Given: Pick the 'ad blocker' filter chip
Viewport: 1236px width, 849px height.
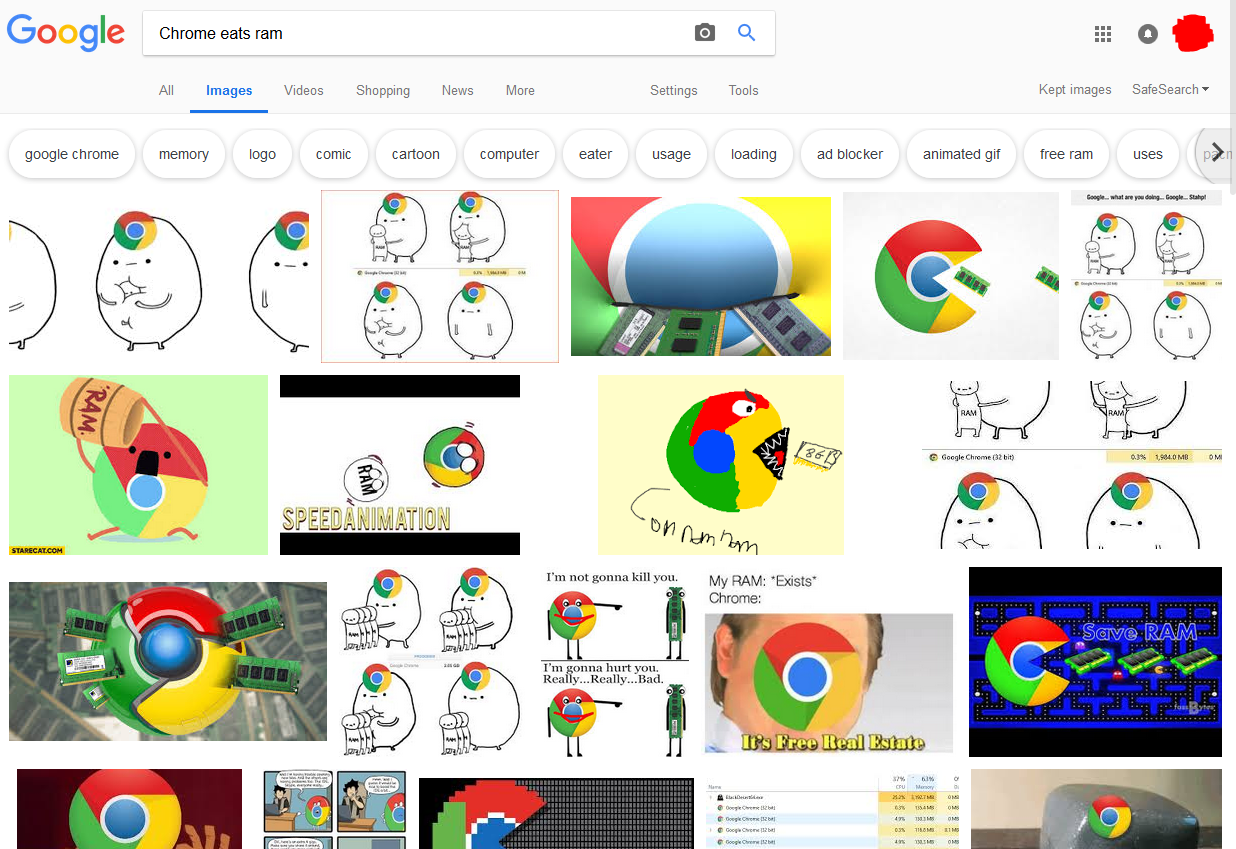Looking at the screenshot, I should (x=850, y=154).
